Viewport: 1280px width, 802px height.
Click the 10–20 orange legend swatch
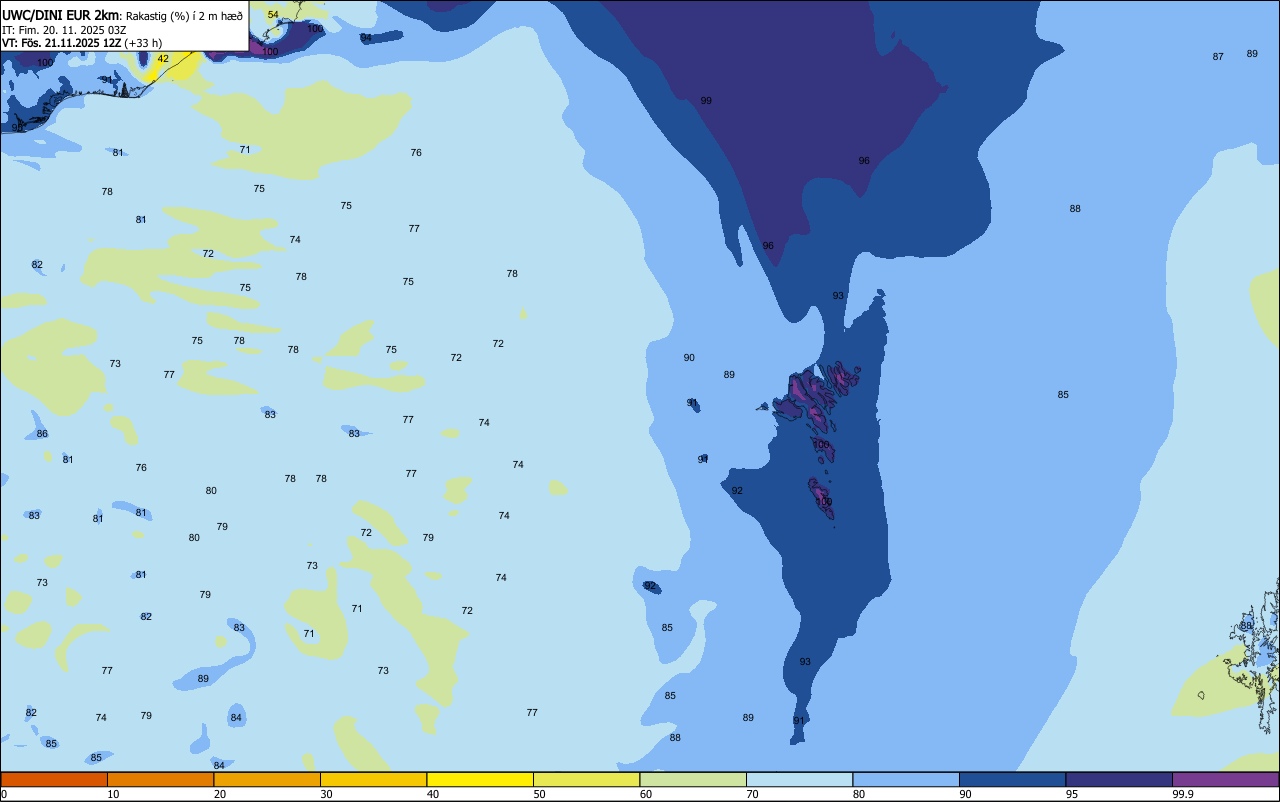coord(160,779)
